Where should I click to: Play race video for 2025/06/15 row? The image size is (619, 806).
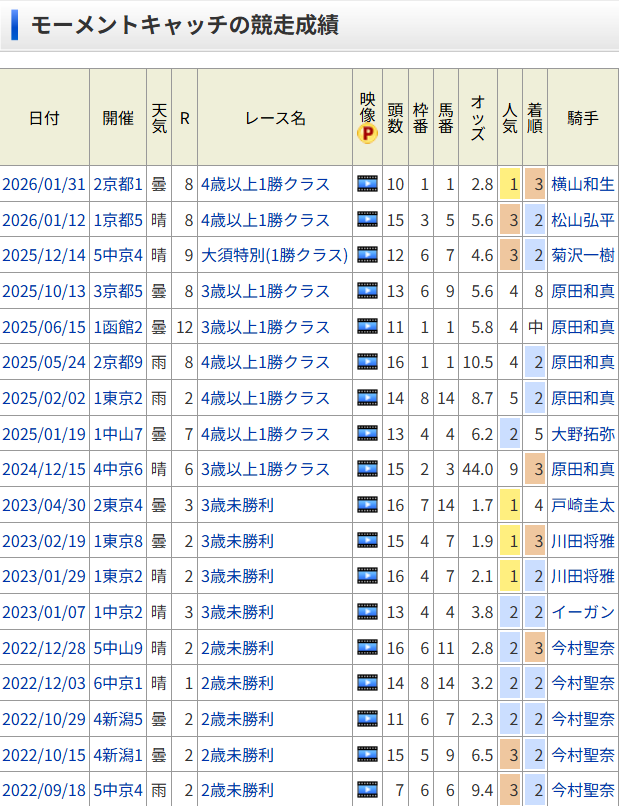(x=367, y=327)
